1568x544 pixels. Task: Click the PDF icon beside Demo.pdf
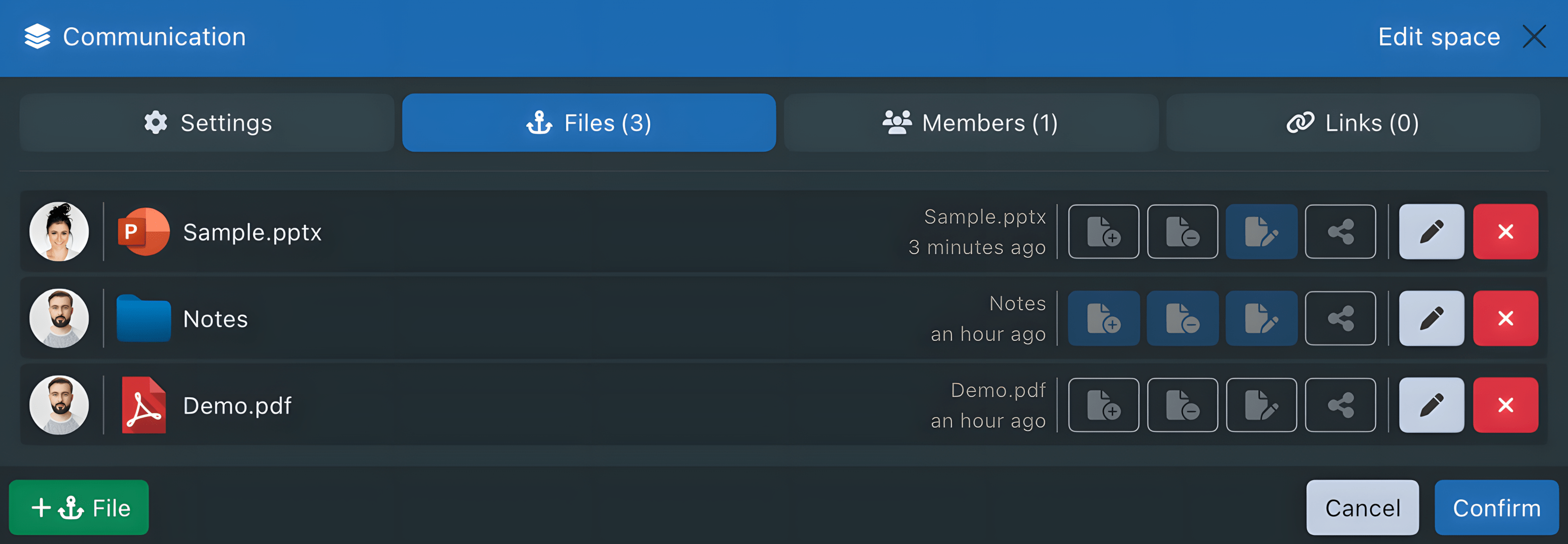[x=143, y=405]
